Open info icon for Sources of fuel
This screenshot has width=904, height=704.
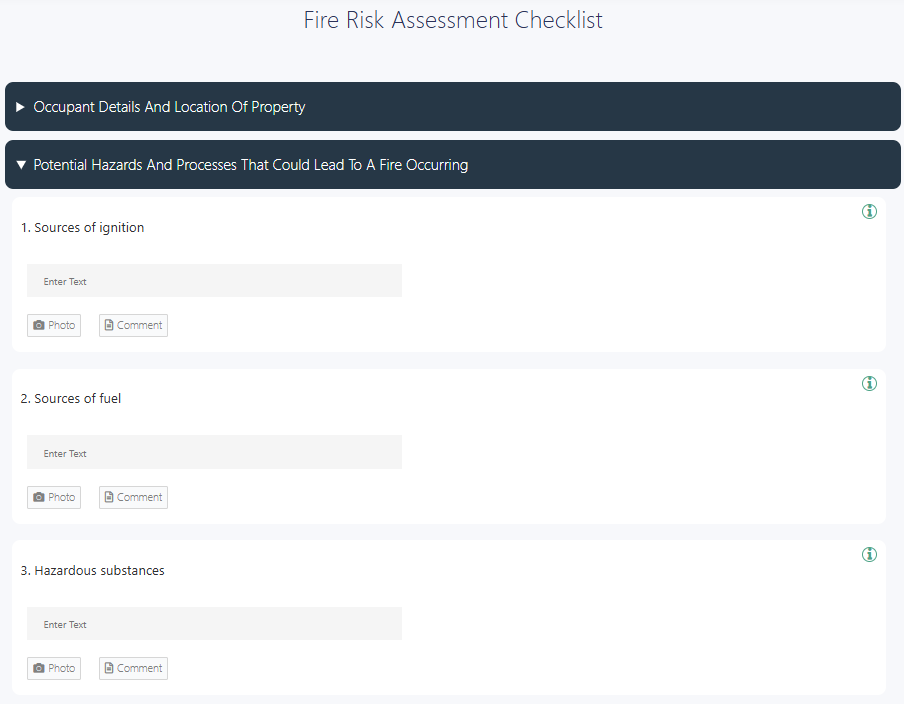(869, 383)
